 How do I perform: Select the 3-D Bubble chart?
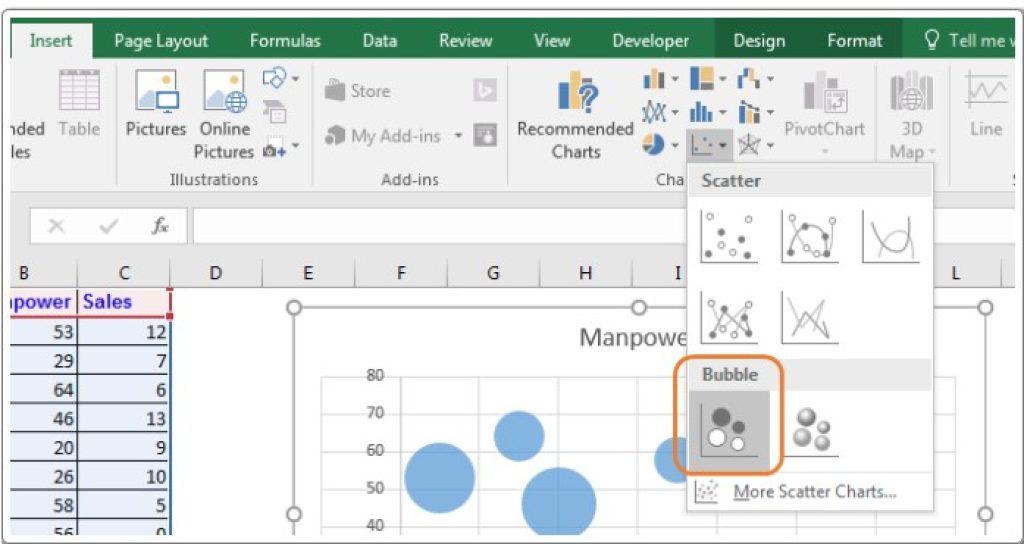[810, 431]
